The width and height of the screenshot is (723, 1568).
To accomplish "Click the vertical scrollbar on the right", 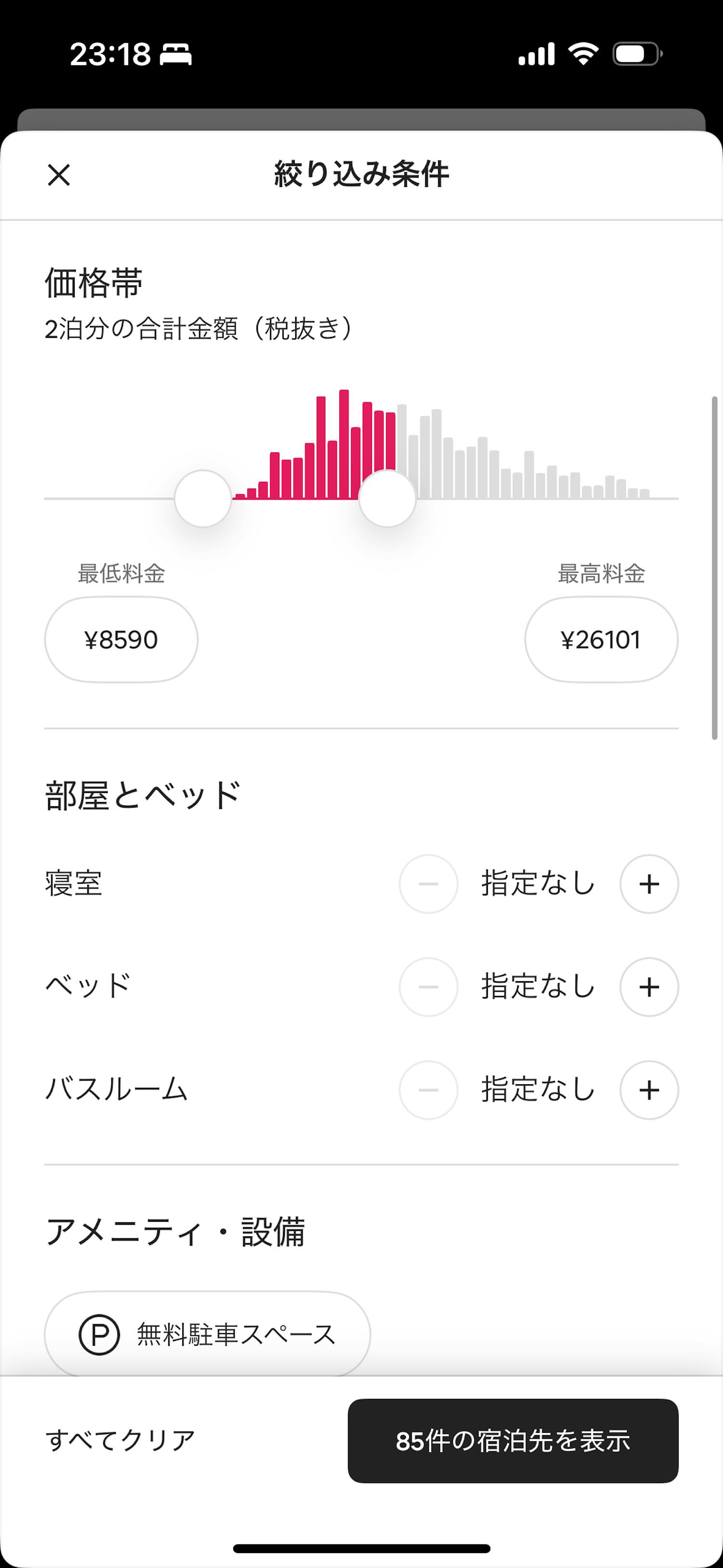I will [714, 568].
